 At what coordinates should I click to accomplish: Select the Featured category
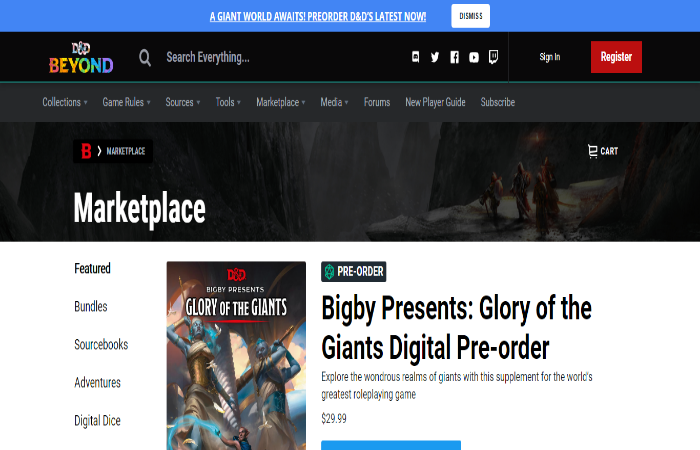point(92,268)
